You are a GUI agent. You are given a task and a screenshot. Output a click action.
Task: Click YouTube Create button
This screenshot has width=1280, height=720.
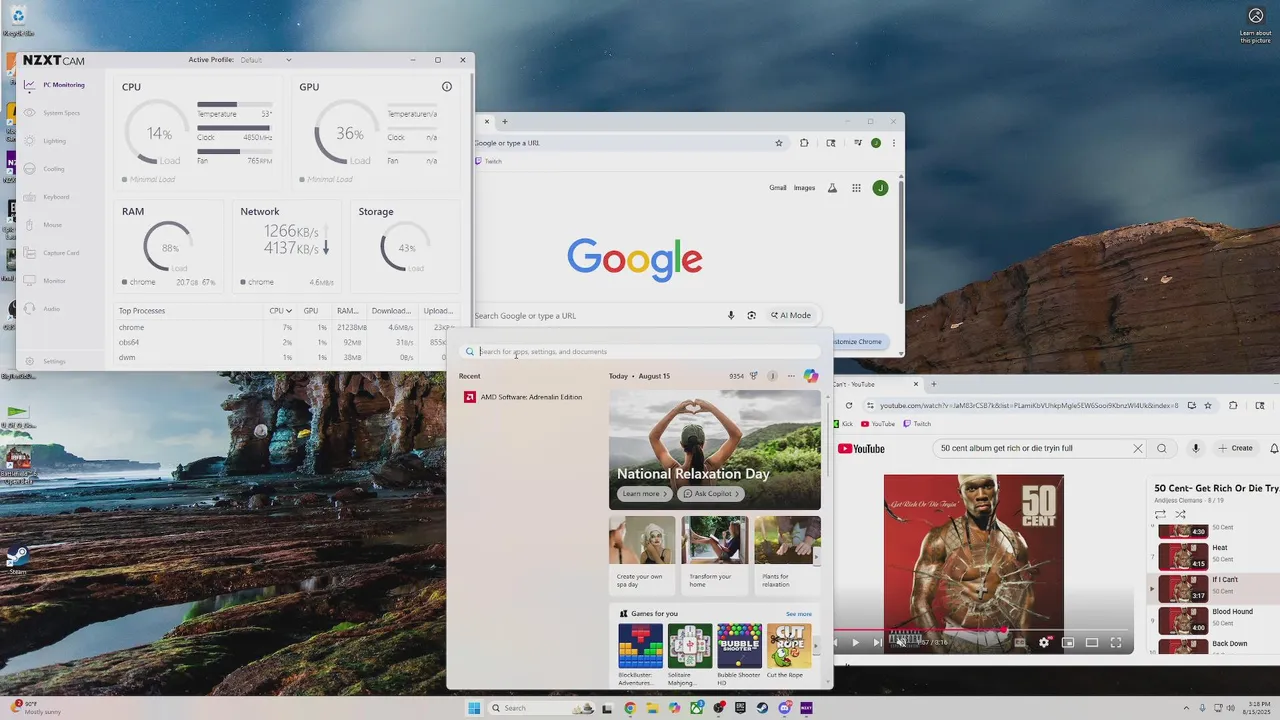point(1237,448)
